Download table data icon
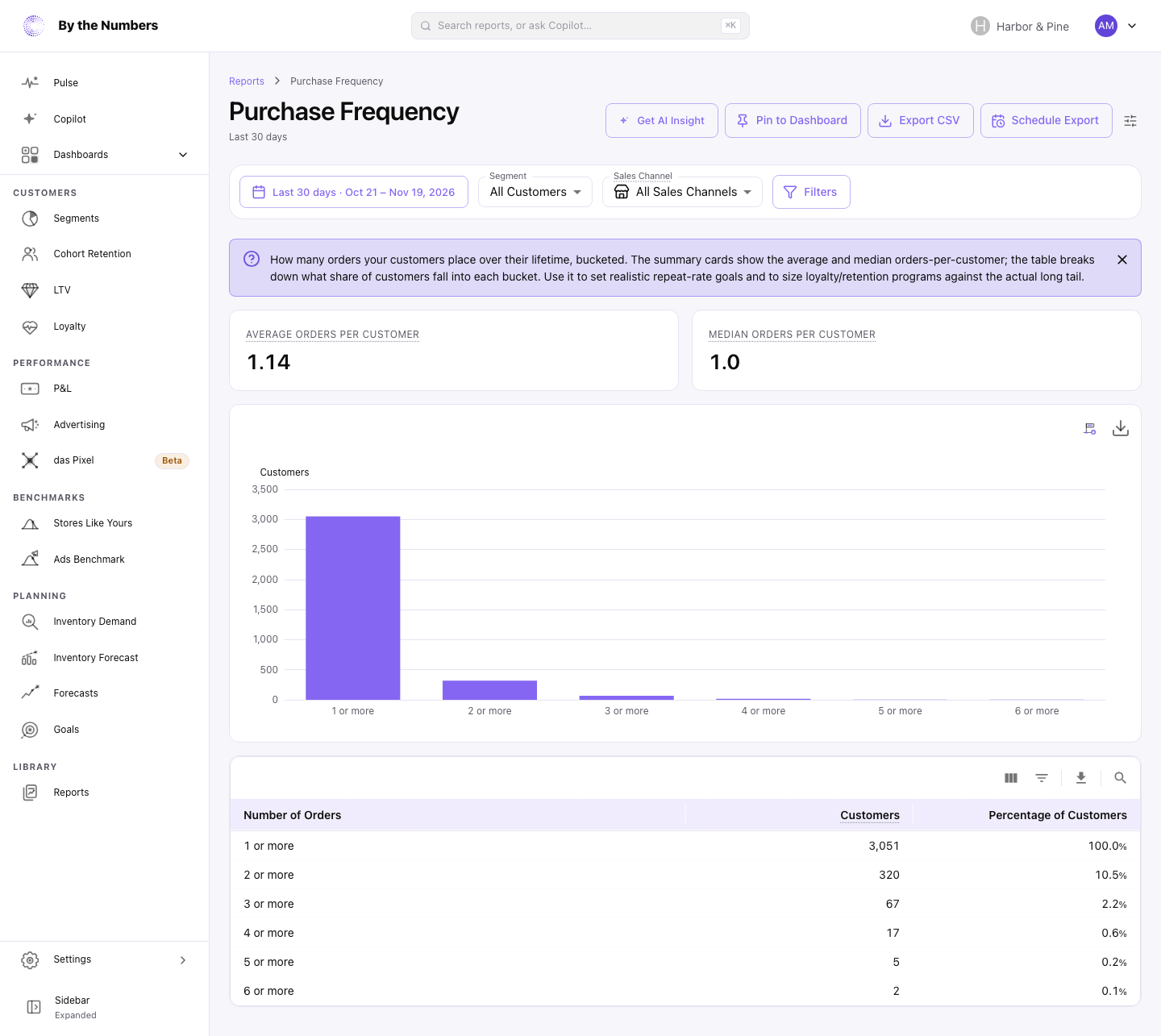The height and width of the screenshot is (1036, 1161). 1081,778
